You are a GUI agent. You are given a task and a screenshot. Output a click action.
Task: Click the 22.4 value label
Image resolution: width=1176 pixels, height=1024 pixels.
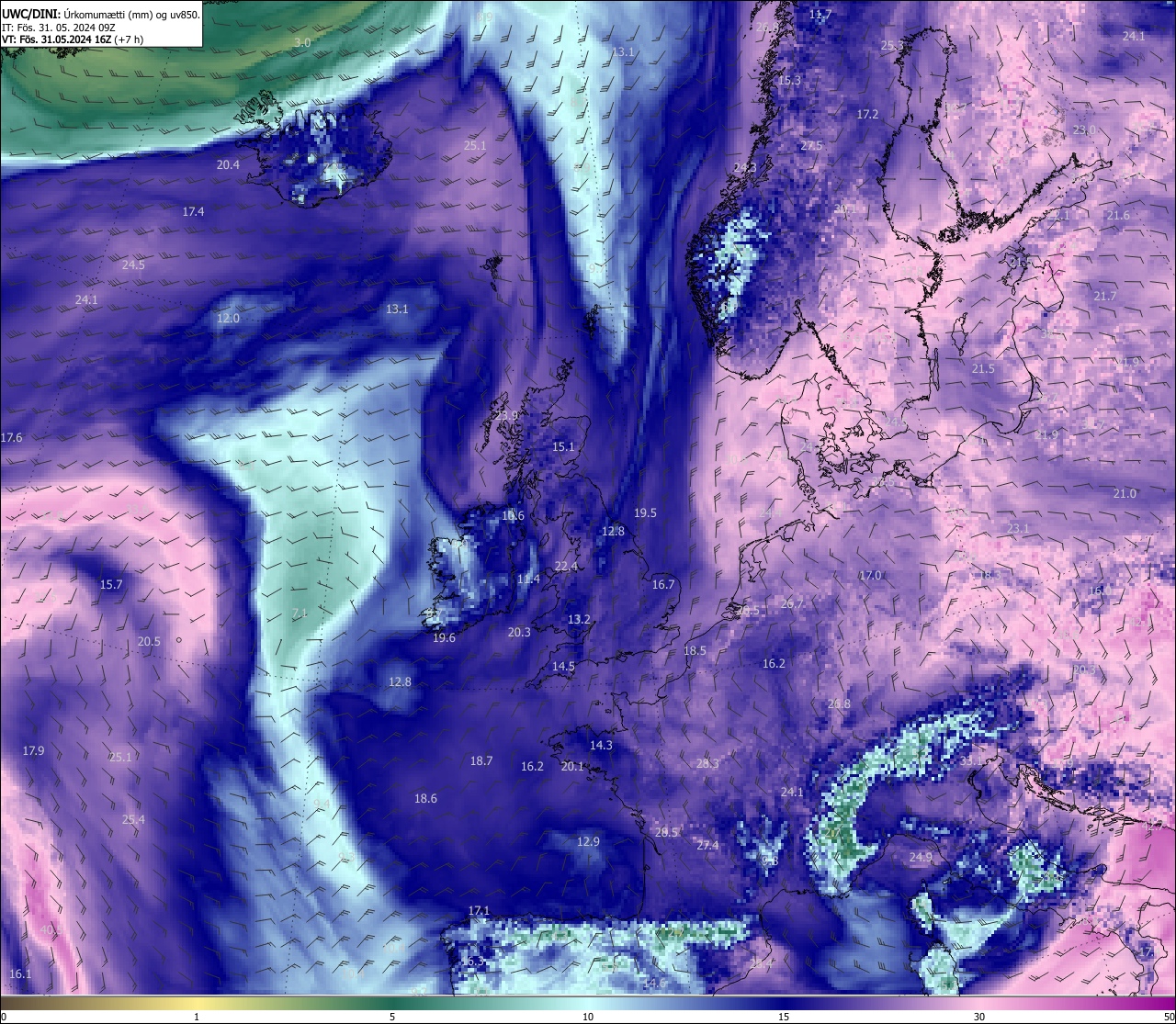pos(566,567)
